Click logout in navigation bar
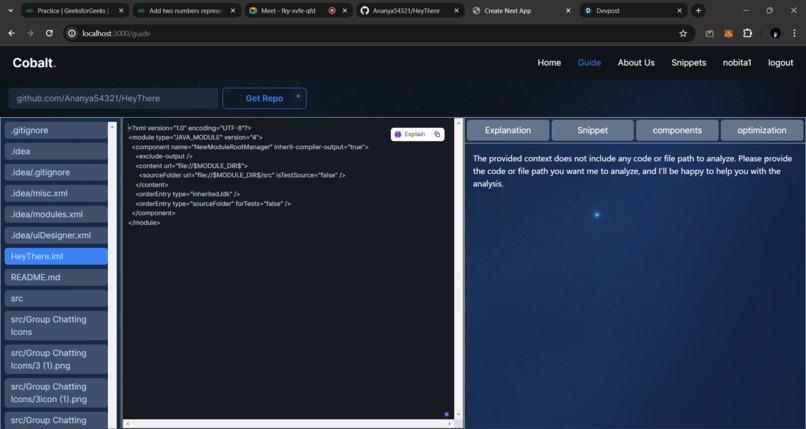The image size is (806, 429). [780, 63]
